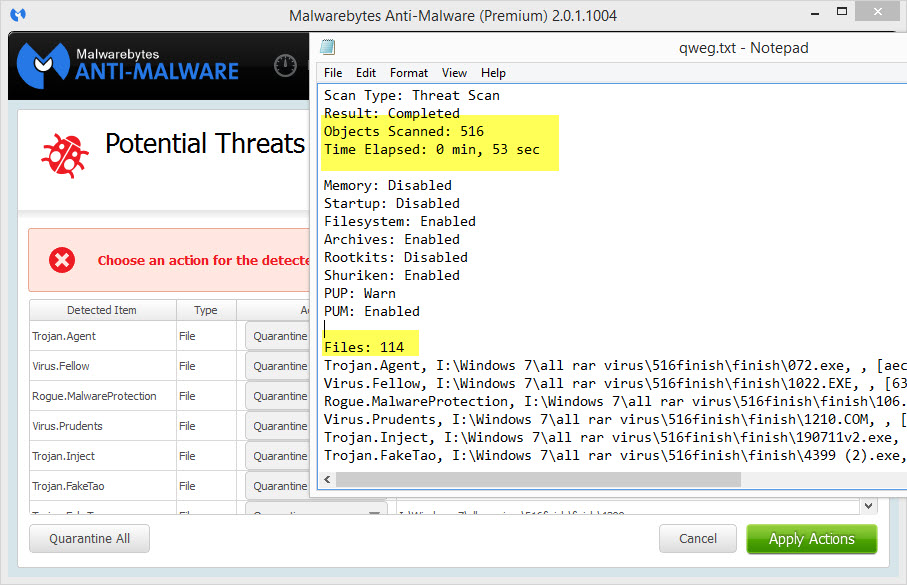Viewport: 907px width, 585px height.
Task: Open the Help menu in Notepad
Action: (x=493, y=73)
